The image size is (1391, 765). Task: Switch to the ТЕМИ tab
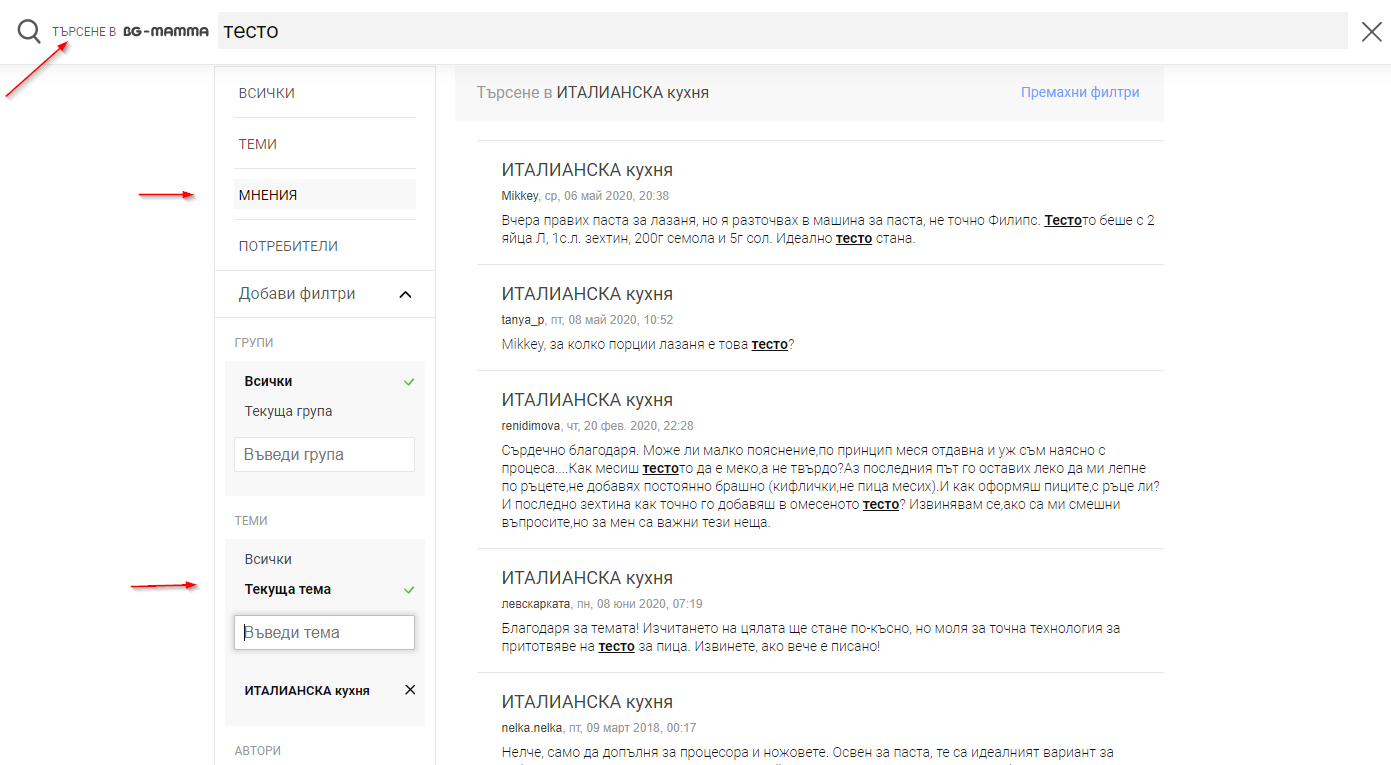pos(257,144)
